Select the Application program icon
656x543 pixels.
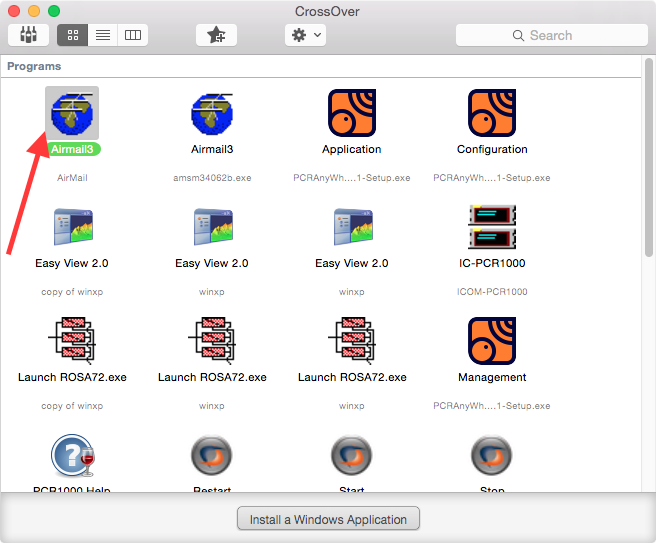coord(352,113)
